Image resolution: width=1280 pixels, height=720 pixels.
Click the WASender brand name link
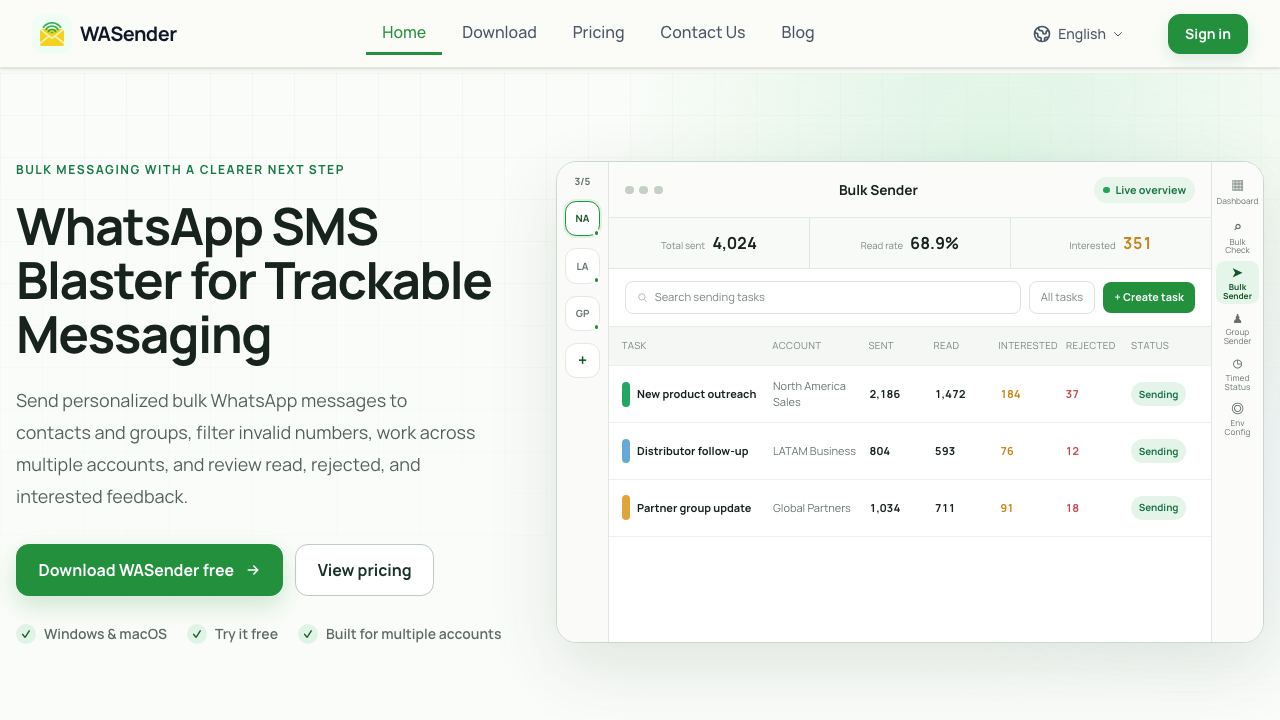point(128,34)
